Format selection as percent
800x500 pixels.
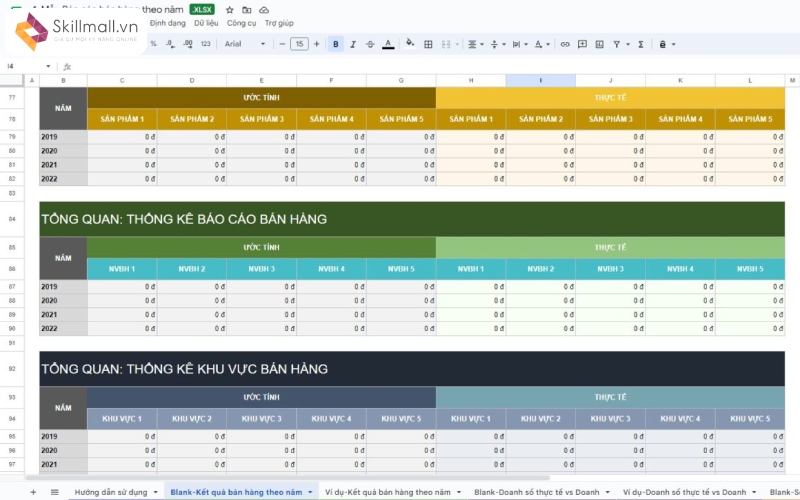pyautogui.click(x=153, y=44)
